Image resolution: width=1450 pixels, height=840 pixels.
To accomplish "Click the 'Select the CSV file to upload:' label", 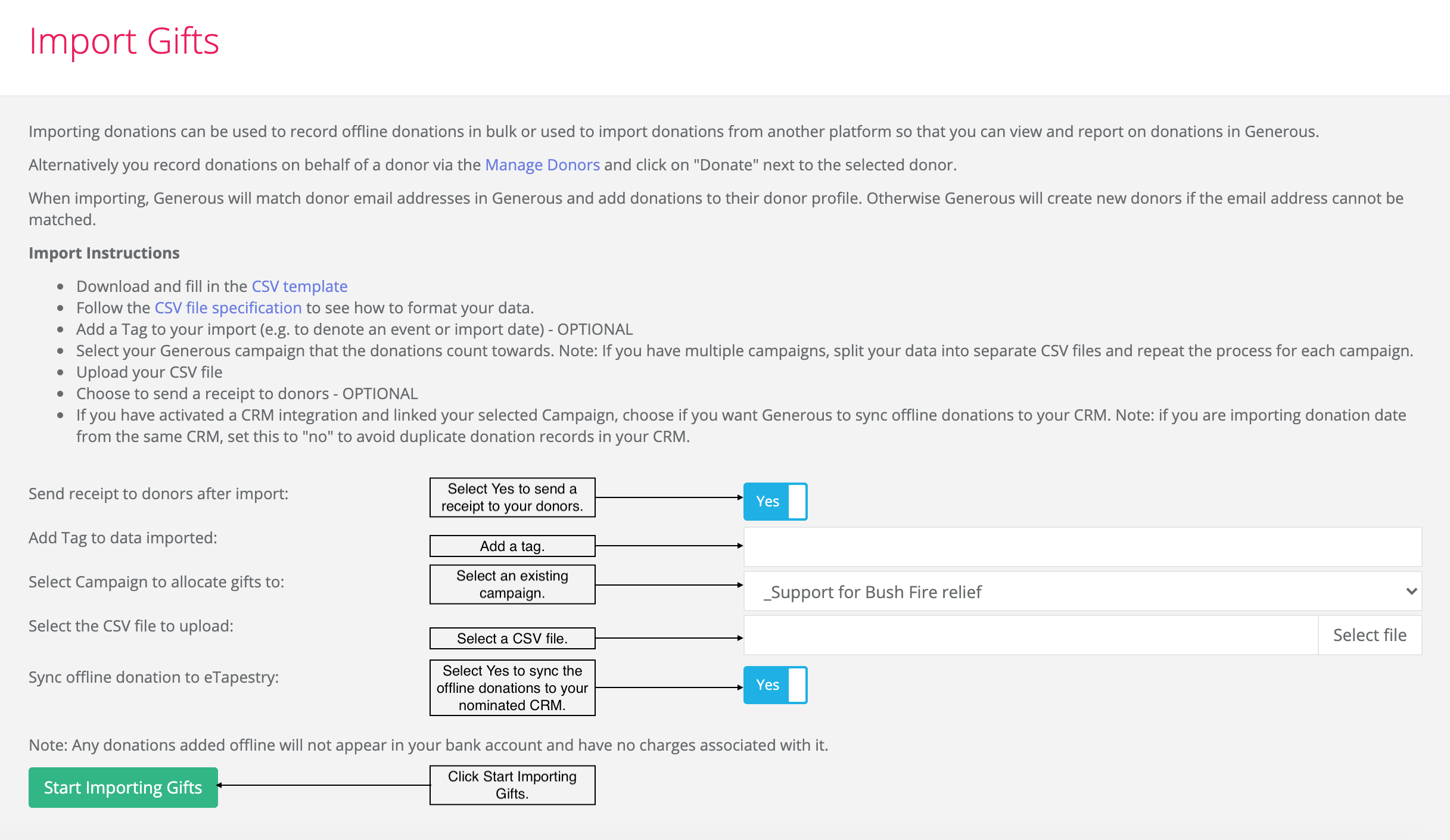I will coord(131,626).
